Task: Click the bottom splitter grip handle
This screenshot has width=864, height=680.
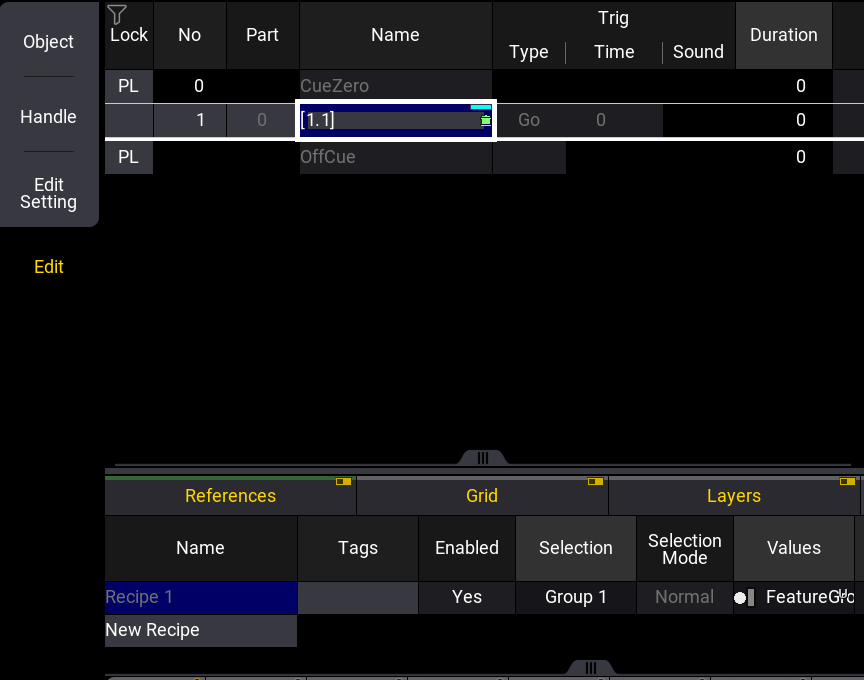Action: click(x=591, y=668)
